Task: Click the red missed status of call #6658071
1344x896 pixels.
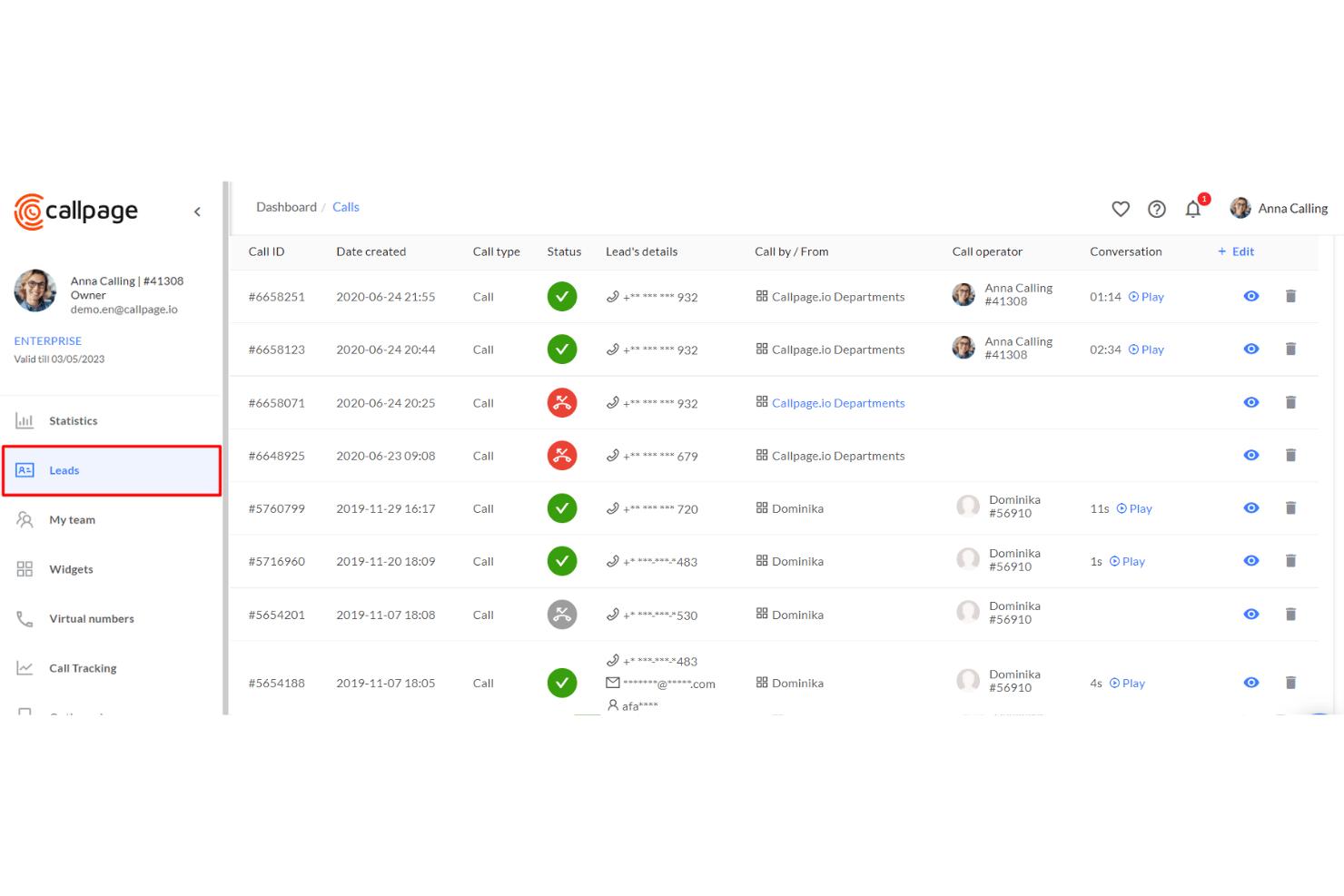Action: pyautogui.click(x=562, y=402)
